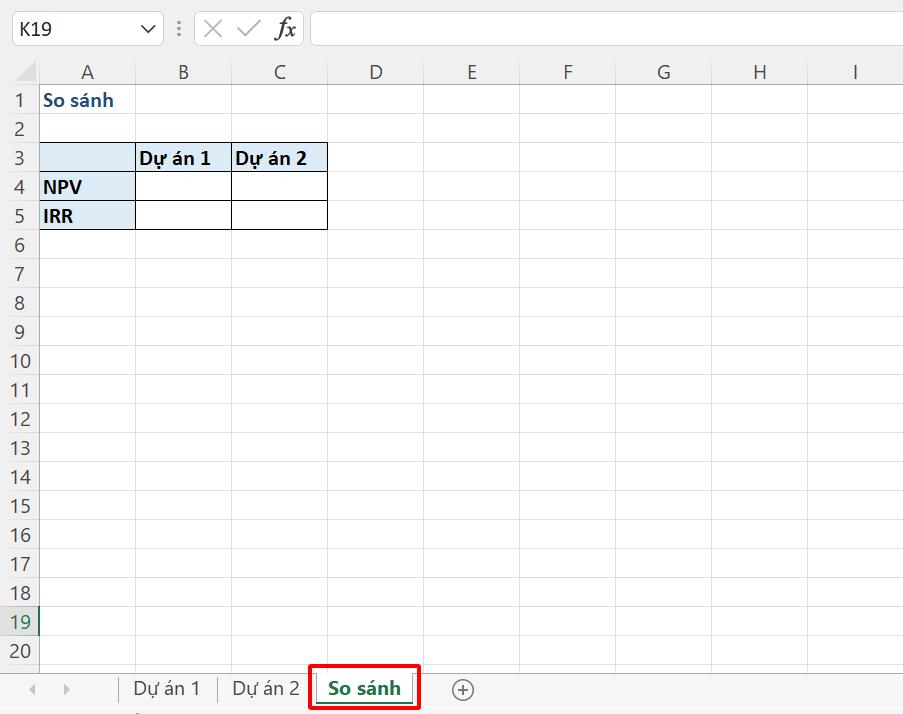Viewport: 903px width, 714px height.
Task: Select empty NPV cell under Dự án 1
Action: 183,187
